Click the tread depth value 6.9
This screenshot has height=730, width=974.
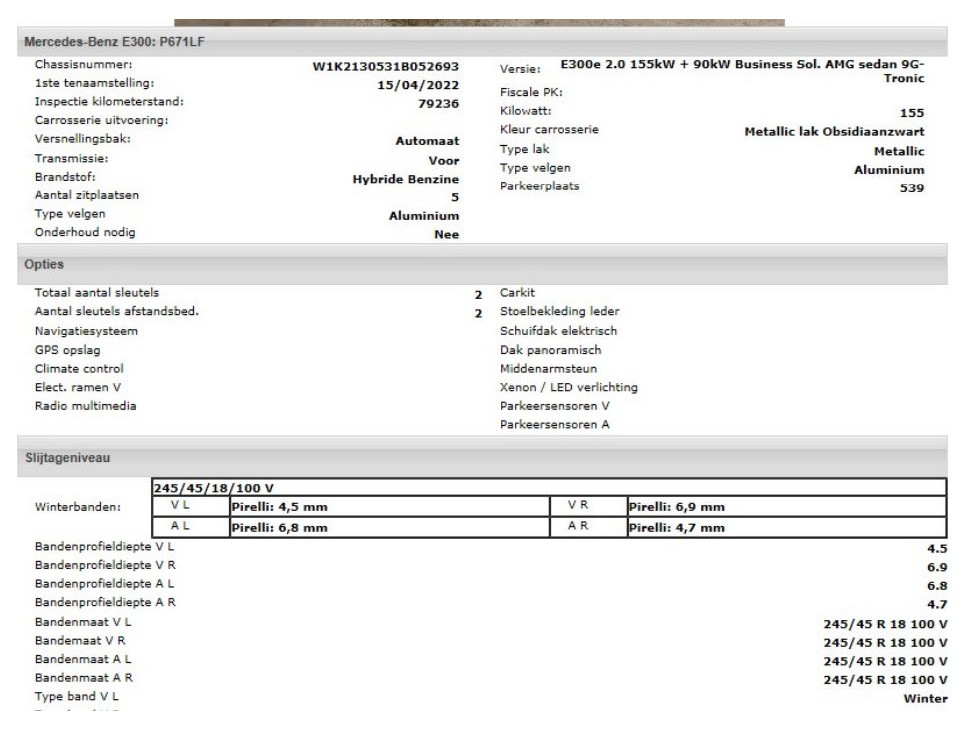pyautogui.click(x=937, y=568)
